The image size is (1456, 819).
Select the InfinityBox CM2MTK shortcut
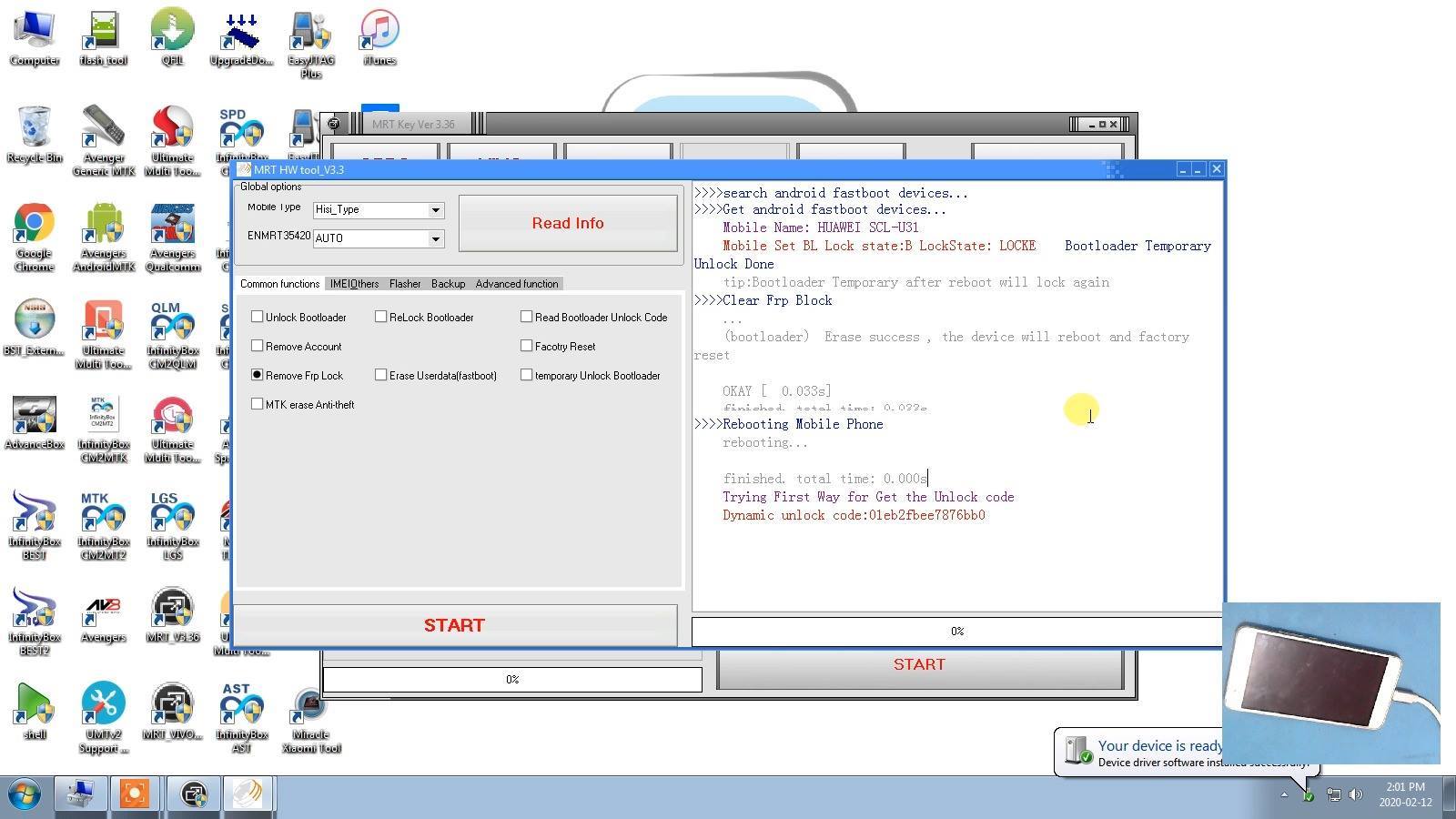click(x=103, y=430)
